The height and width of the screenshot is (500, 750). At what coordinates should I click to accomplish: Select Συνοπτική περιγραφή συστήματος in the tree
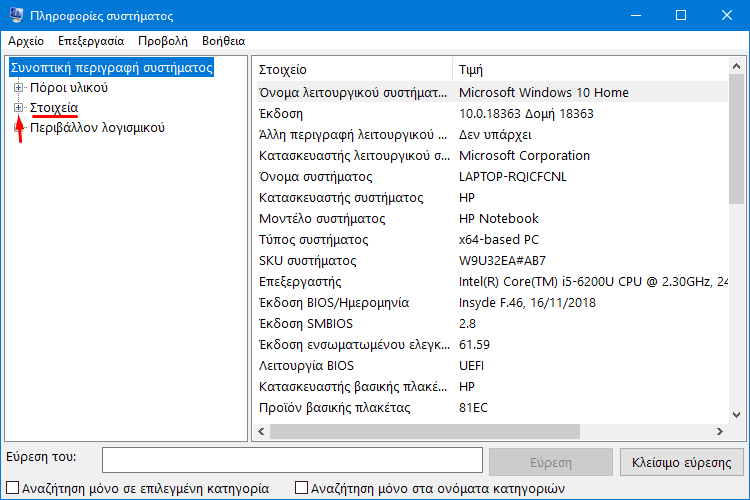(x=111, y=68)
